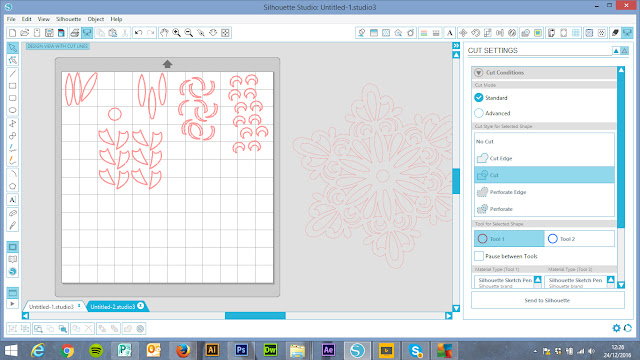Select the Draw an Ellipse tool
Viewport: 640px width, 360px height.
(x=13, y=110)
